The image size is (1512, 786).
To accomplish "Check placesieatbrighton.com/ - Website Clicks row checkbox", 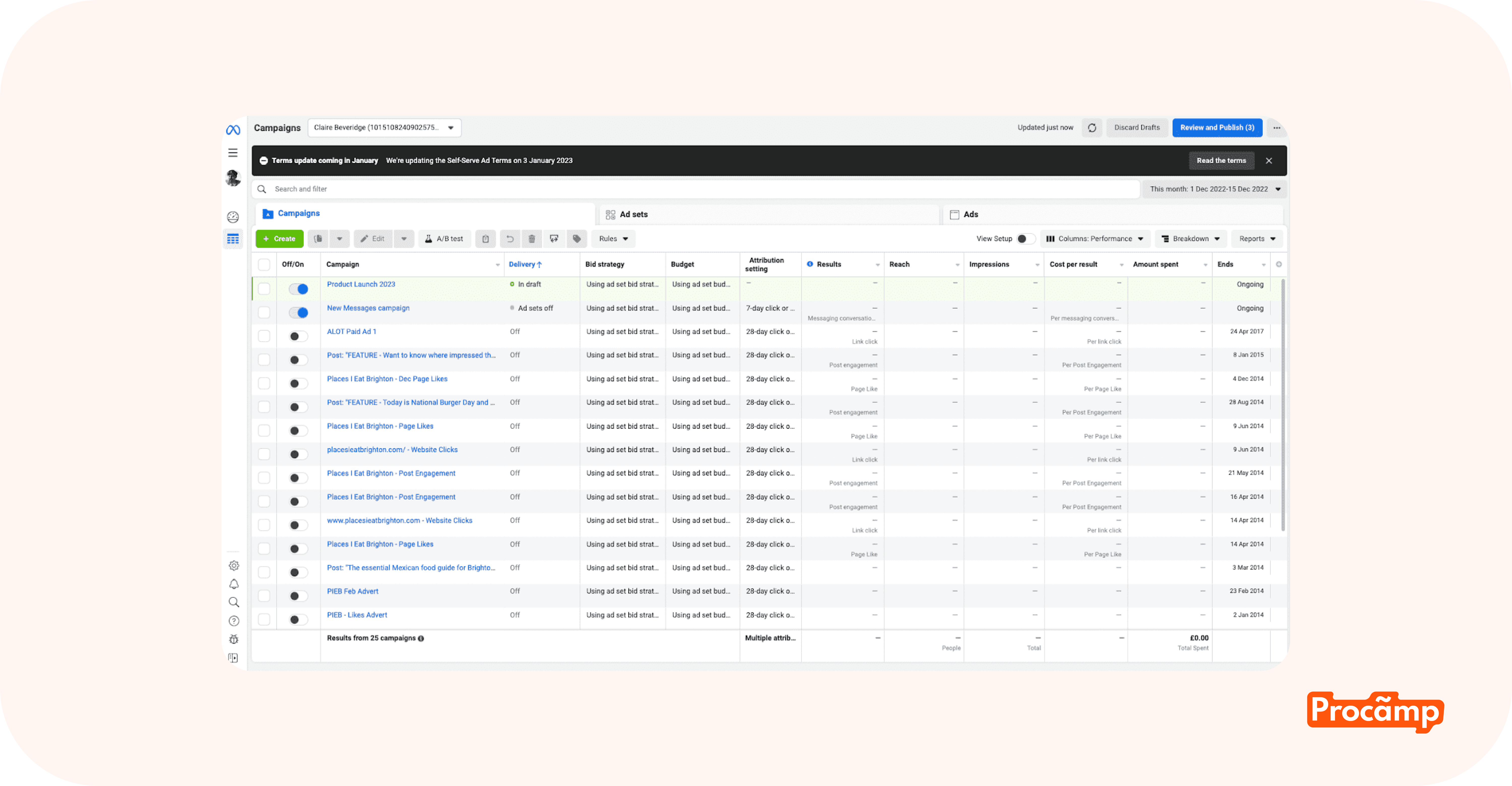I will click(x=264, y=454).
